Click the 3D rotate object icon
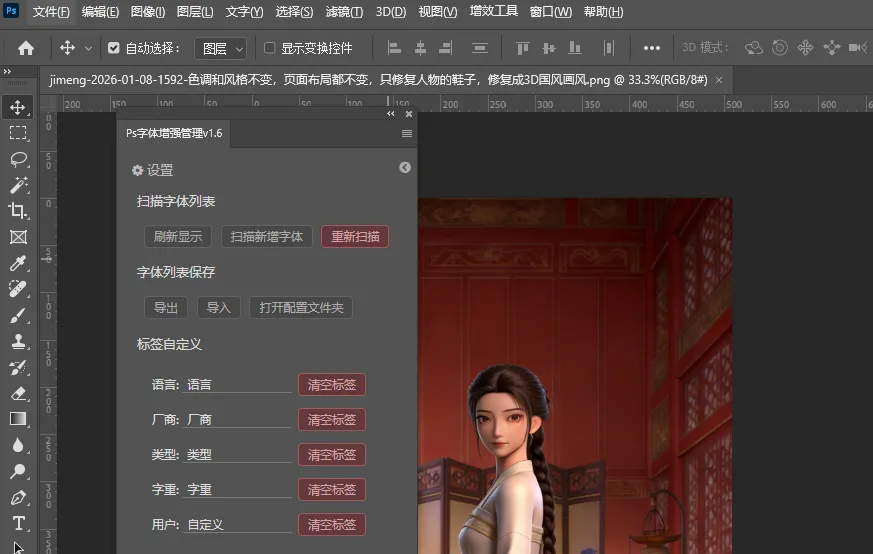This screenshot has width=873, height=554. pos(753,48)
